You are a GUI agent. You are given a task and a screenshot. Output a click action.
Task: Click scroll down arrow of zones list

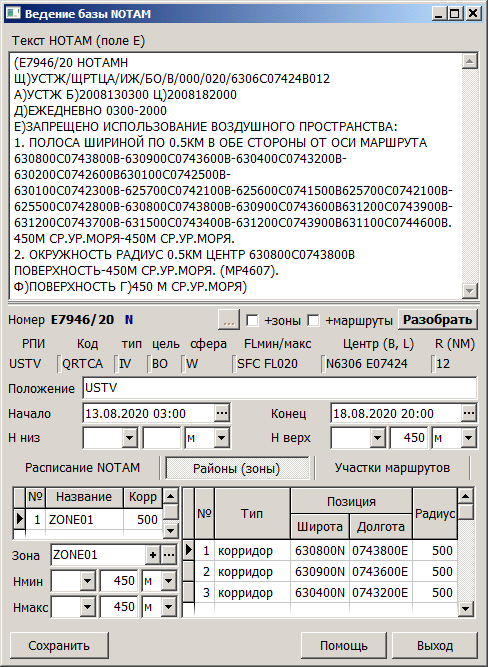pos(171,530)
